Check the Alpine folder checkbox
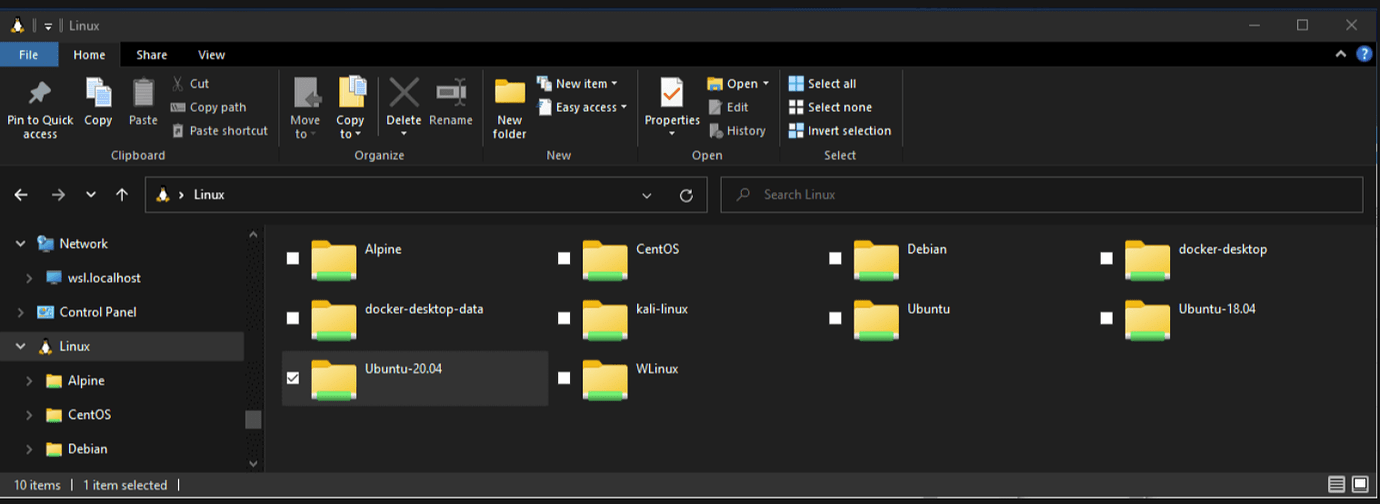This screenshot has width=1380, height=504. point(293,258)
